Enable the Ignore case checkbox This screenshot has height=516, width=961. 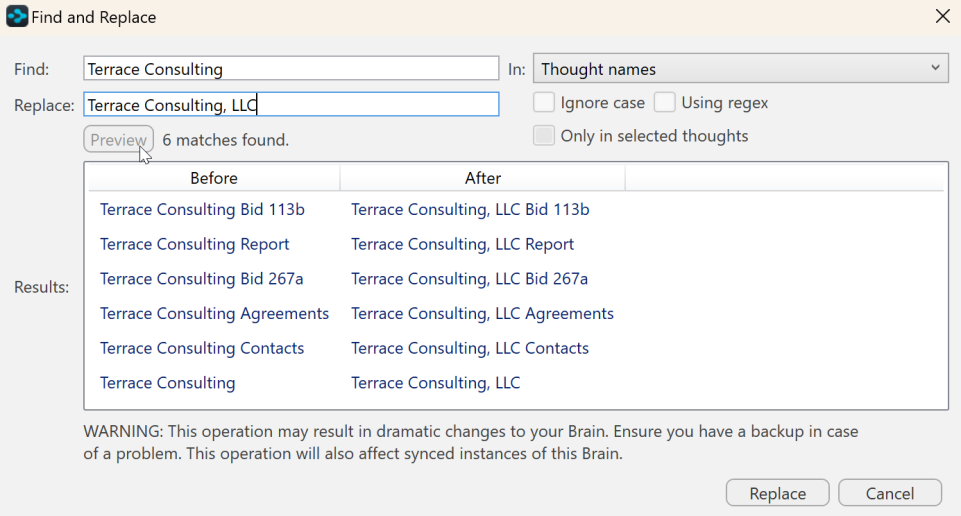(544, 103)
